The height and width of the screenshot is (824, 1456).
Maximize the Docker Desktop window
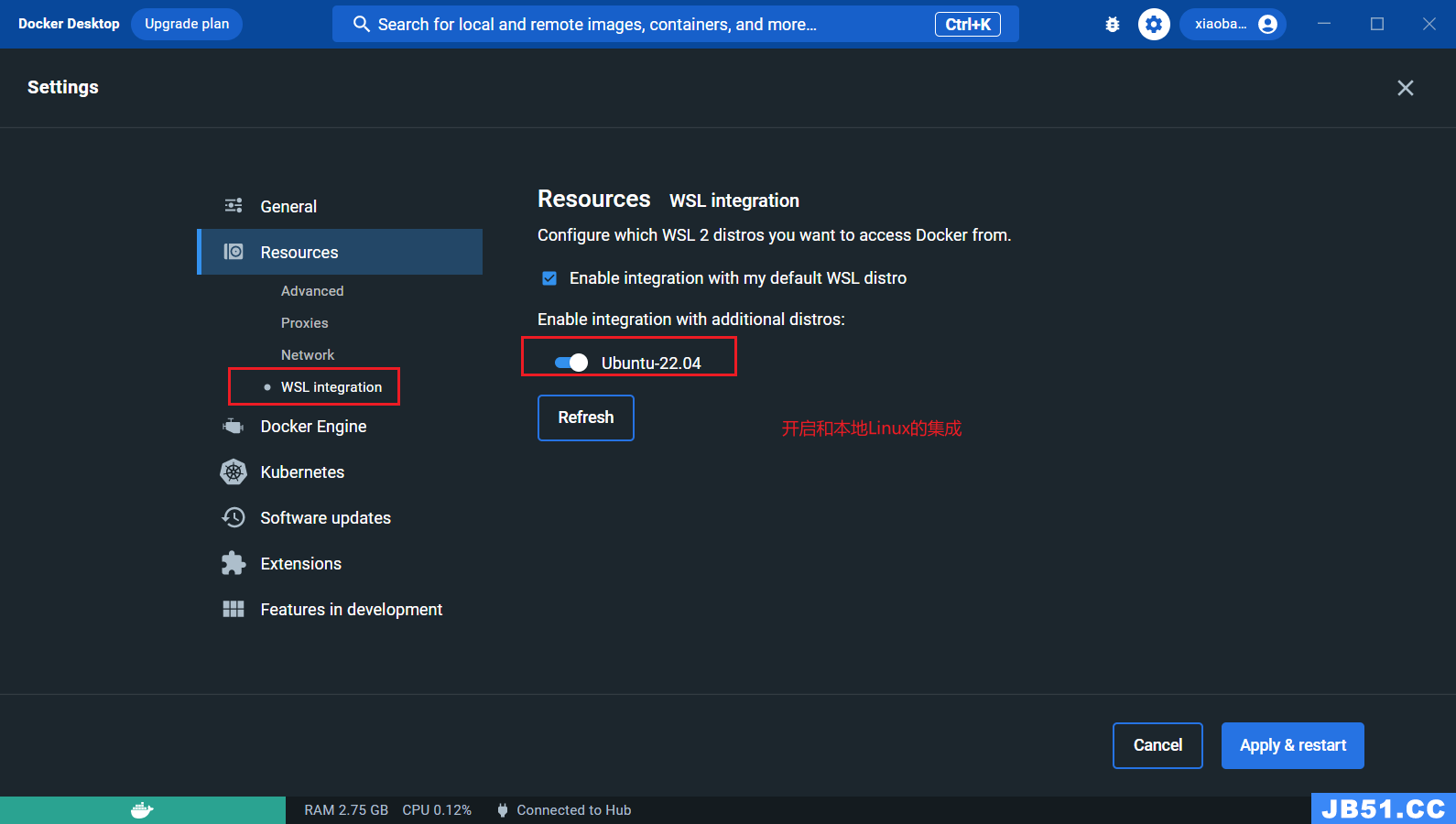click(x=1377, y=24)
